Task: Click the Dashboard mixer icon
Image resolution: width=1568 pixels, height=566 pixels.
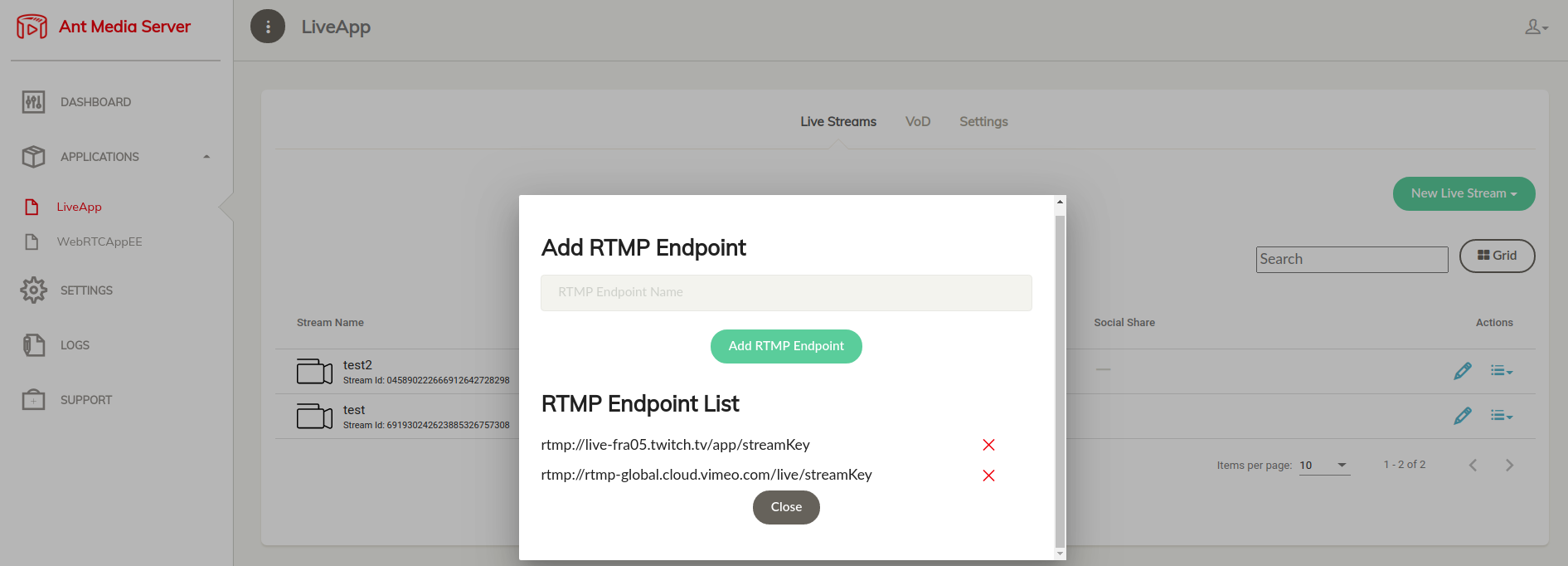Action: (x=33, y=102)
